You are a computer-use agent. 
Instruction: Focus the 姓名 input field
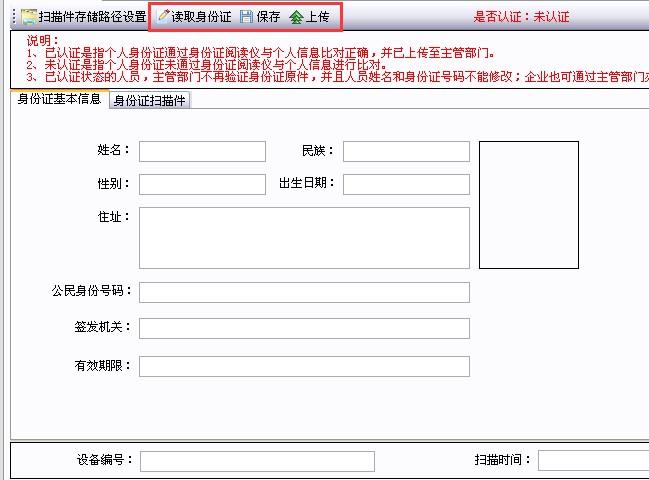(202, 151)
